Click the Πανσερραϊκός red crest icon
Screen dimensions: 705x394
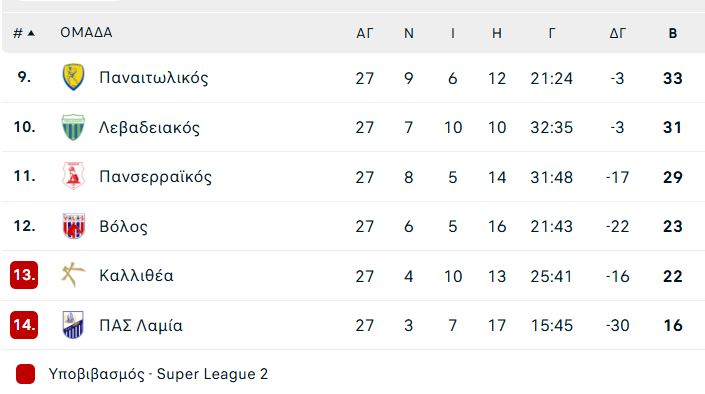point(73,176)
